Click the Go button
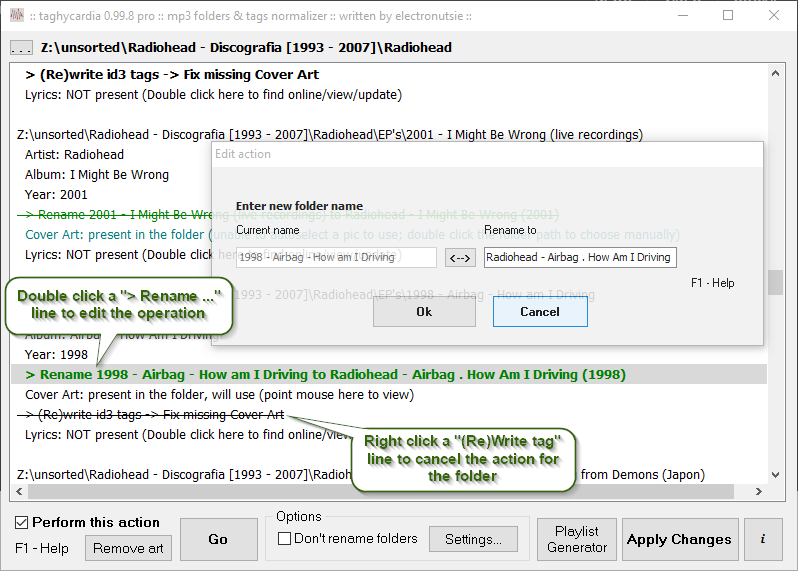 (218, 539)
